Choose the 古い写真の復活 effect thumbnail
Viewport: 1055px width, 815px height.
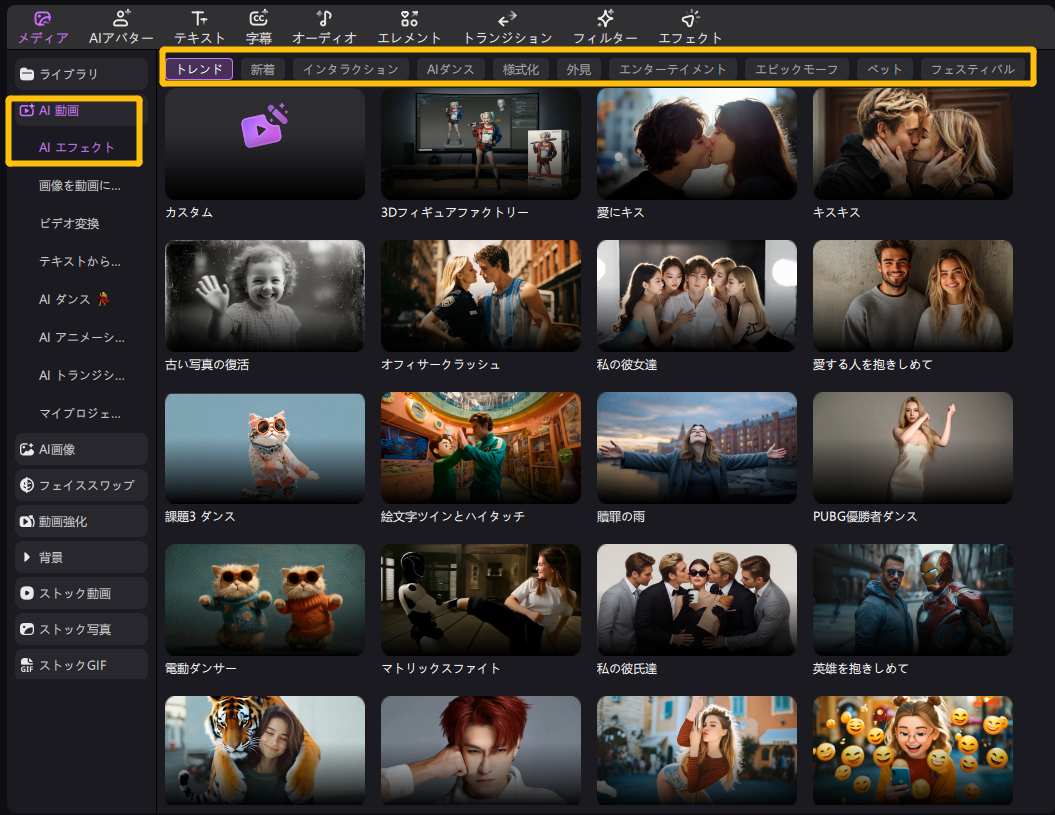265,296
